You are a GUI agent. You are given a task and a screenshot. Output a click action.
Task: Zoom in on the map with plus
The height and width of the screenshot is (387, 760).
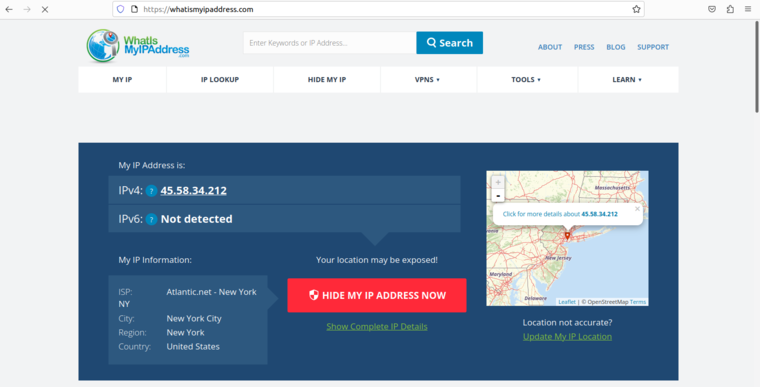pos(498,182)
